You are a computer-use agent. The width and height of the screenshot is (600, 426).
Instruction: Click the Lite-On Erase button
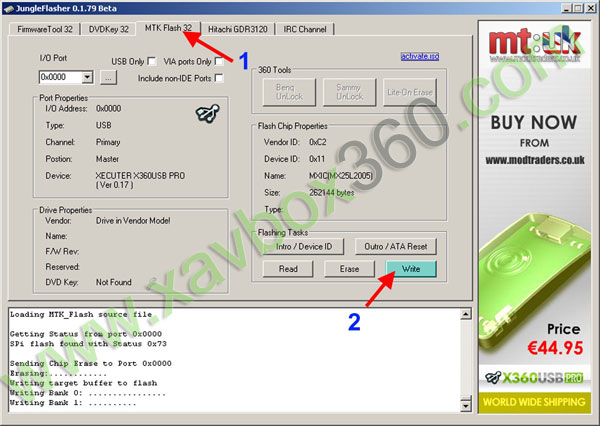[409, 92]
